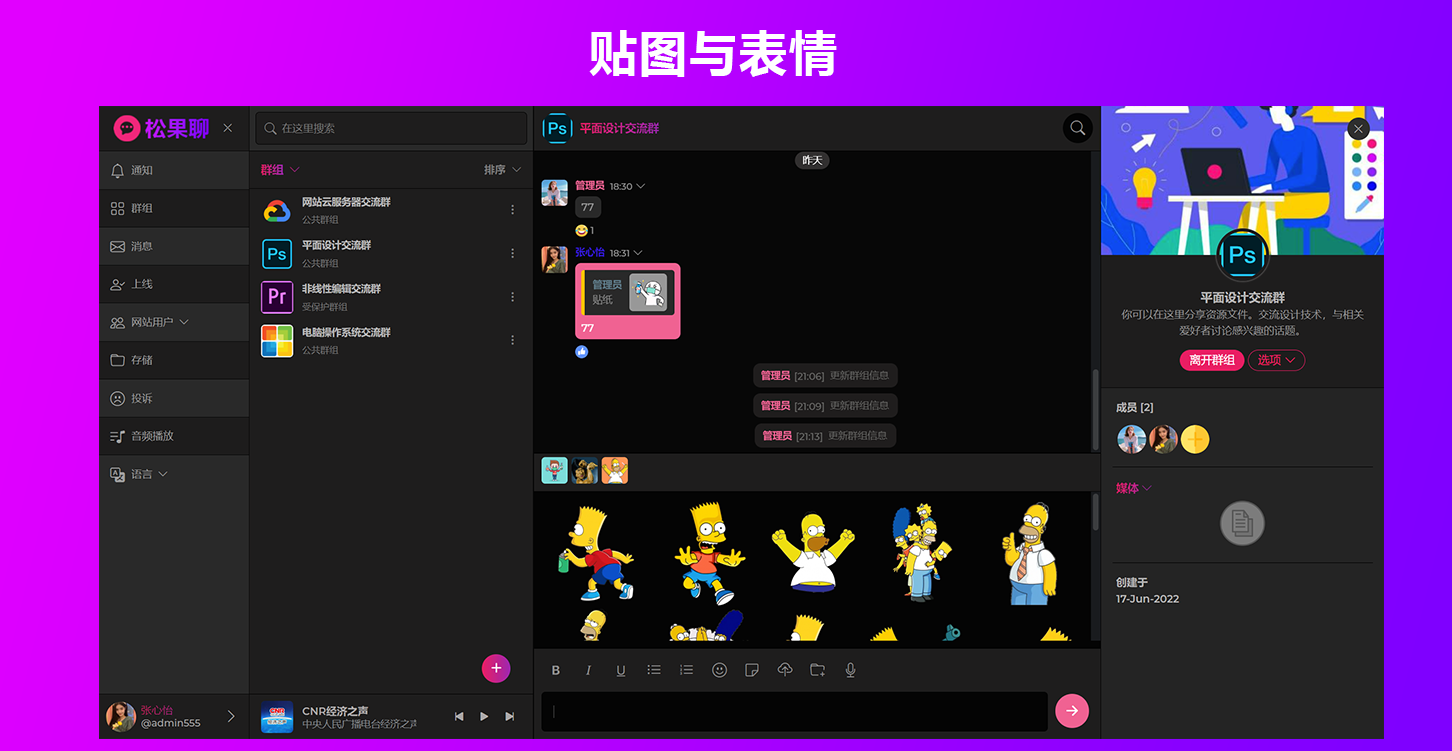Open options menu for 非线性编辑交流群
The height and width of the screenshot is (751, 1452).
pos(513,297)
